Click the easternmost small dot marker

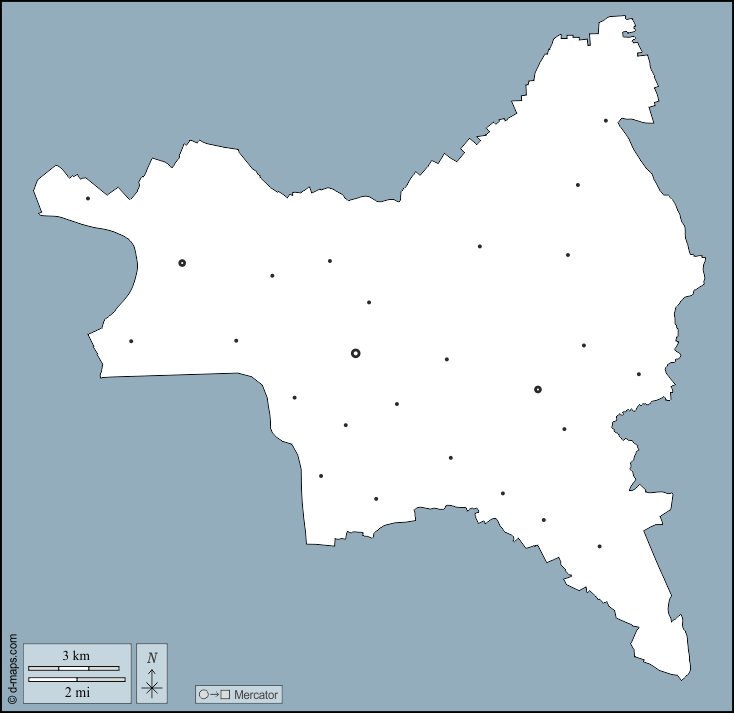(639, 374)
